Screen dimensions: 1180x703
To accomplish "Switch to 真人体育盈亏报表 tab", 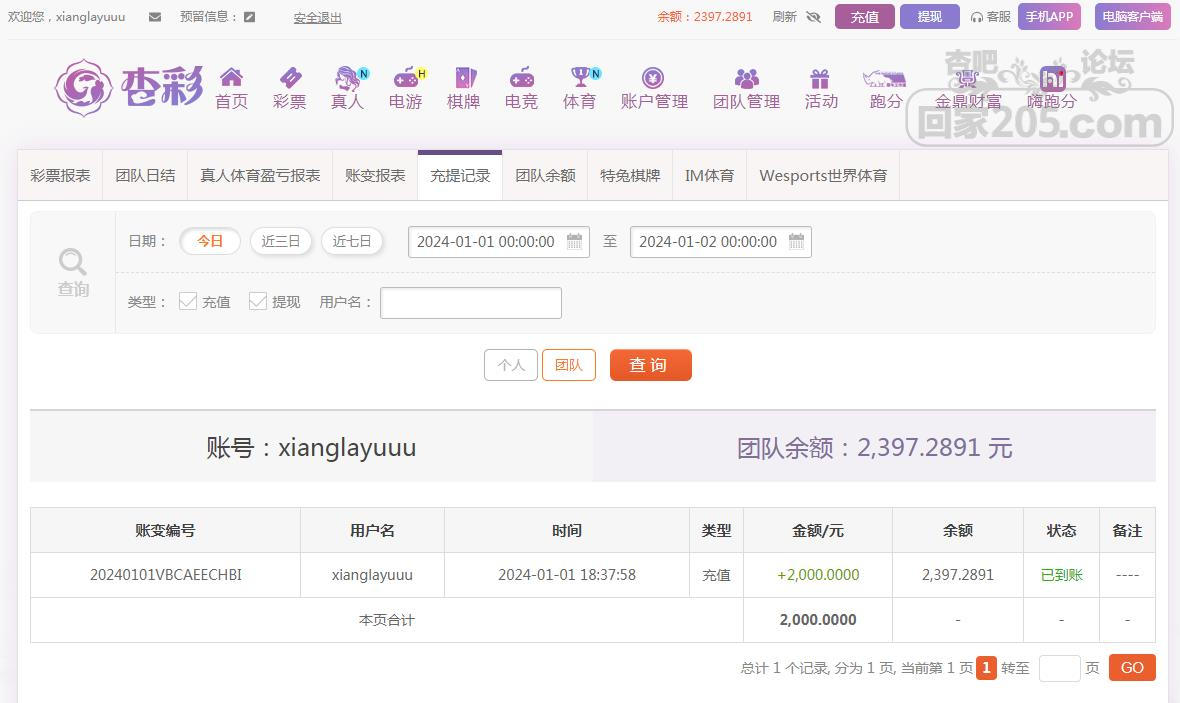I will click(260, 175).
